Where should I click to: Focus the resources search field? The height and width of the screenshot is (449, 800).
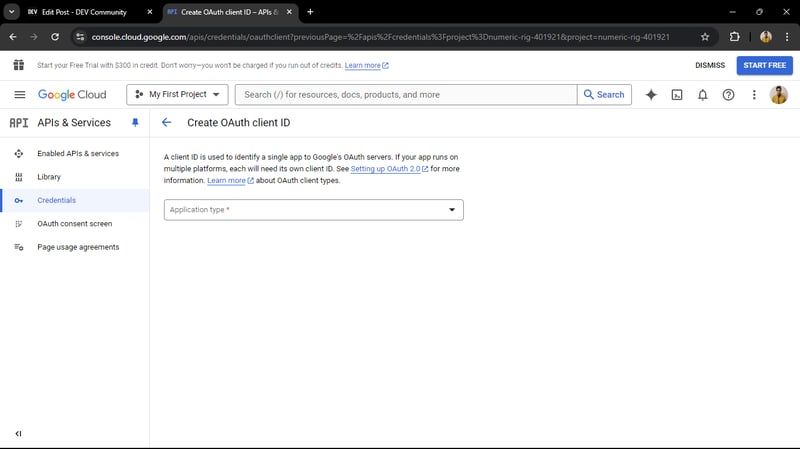coord(406,94)
